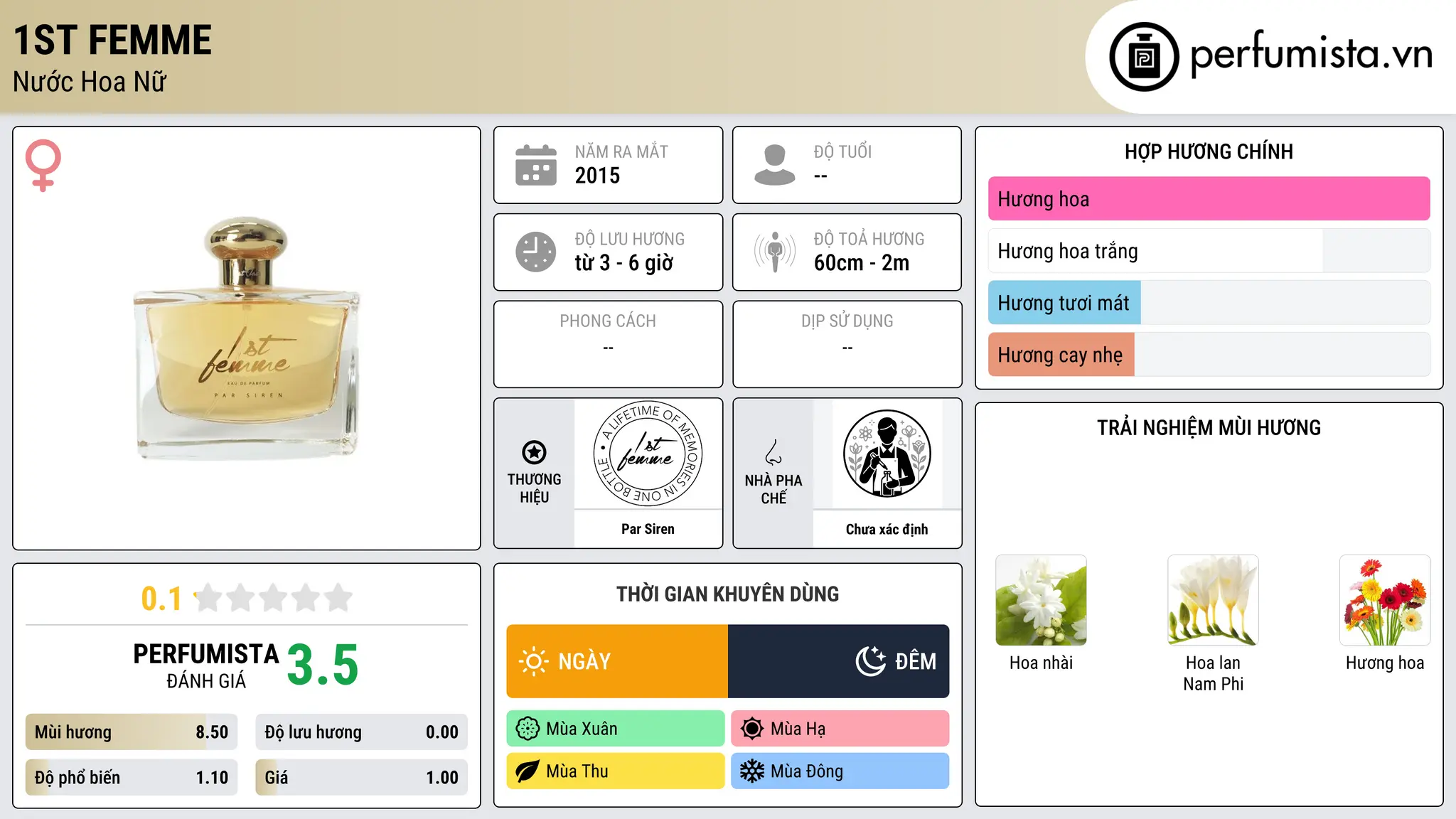
Task: Click the Mùi hương 8.50 score bar
Action: point(132,732)
